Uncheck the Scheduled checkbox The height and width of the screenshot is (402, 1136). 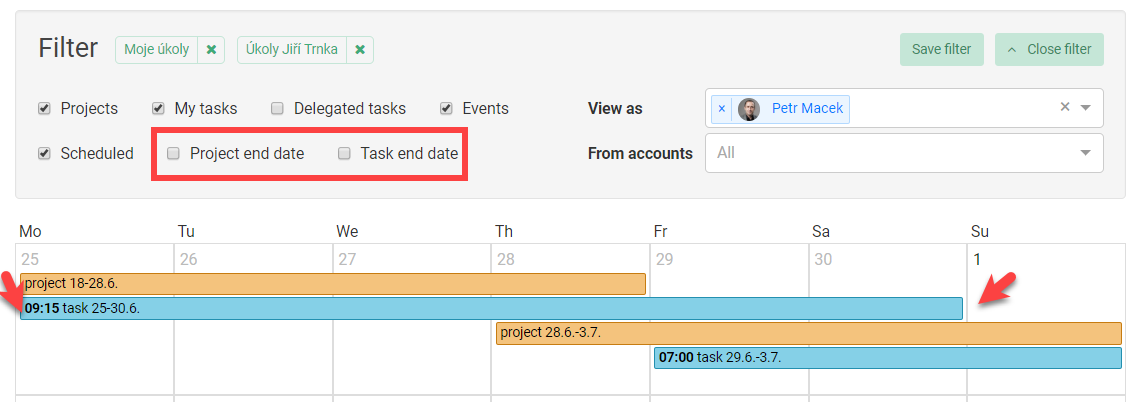(44, 154)
